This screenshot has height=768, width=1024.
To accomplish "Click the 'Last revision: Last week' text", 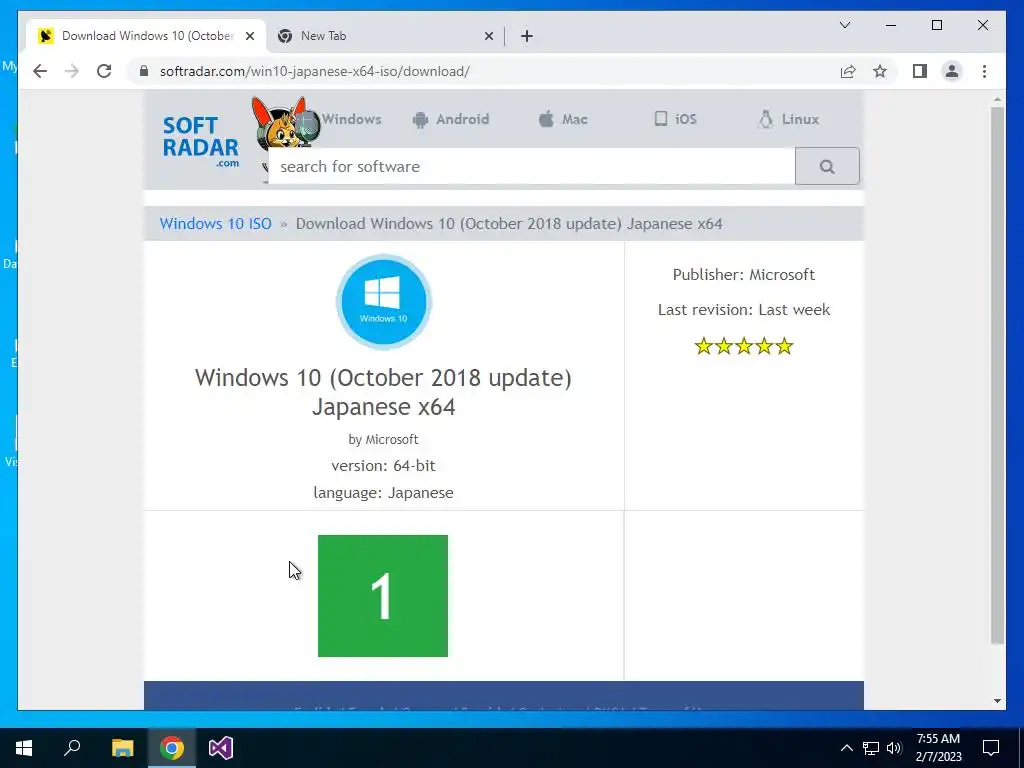I will [x=744, y=310].
